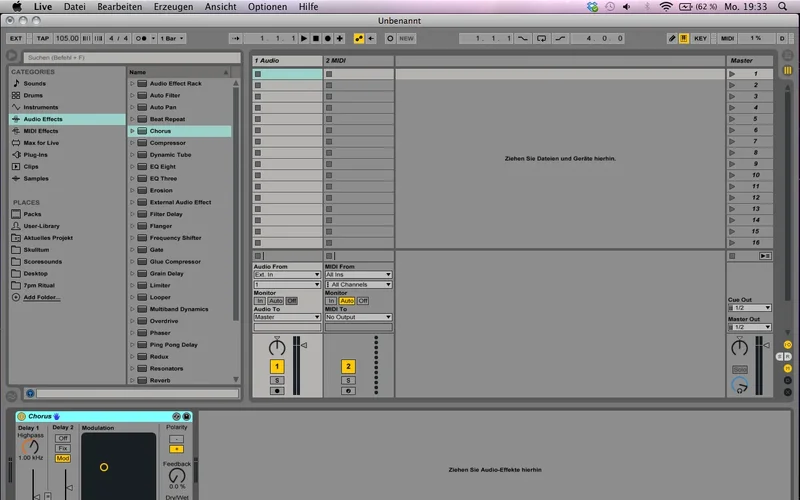Click the Chorus device activator icon

click(x=21, y=416)
